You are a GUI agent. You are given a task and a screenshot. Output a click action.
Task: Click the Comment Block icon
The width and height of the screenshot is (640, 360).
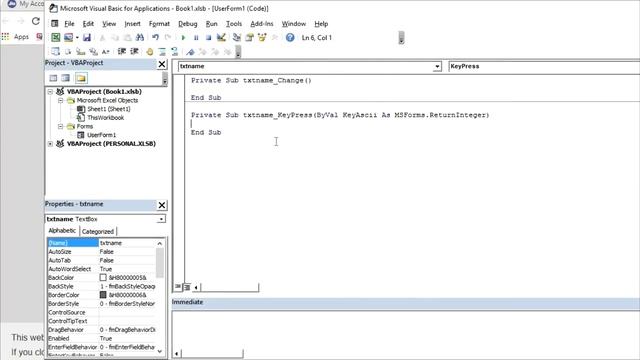tap(162, 51)
